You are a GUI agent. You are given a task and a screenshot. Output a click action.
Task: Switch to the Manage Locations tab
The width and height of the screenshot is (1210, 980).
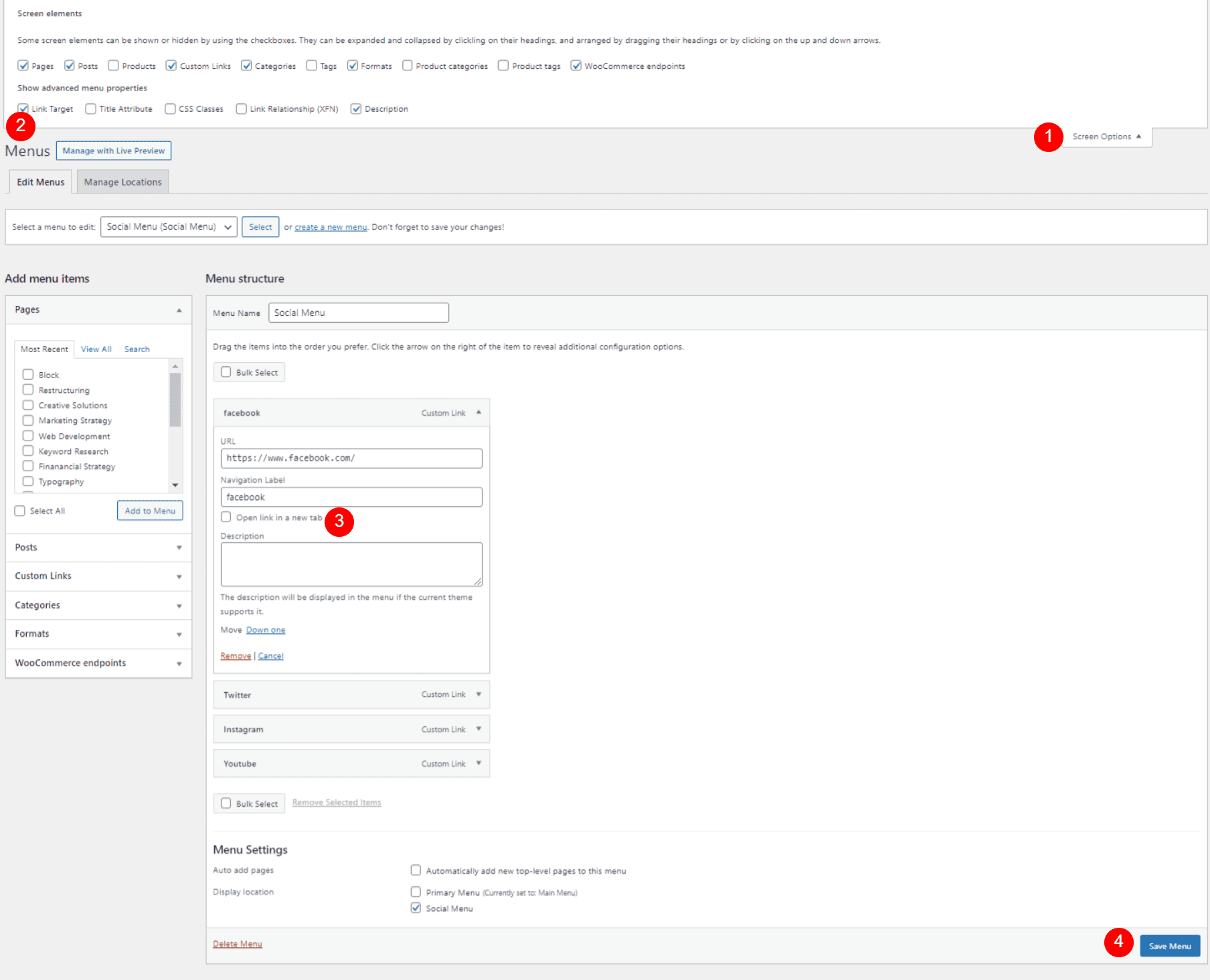pos(123,182)
